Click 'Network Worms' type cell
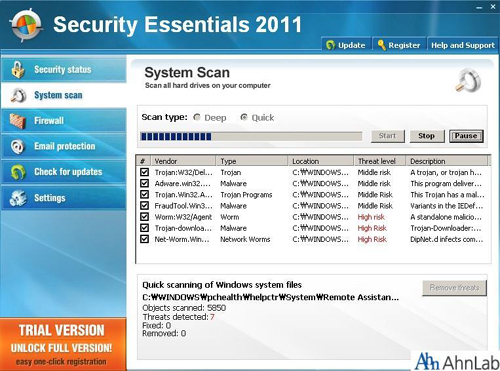The width and height of the screenshot is (500, 371). click(245, 239)
